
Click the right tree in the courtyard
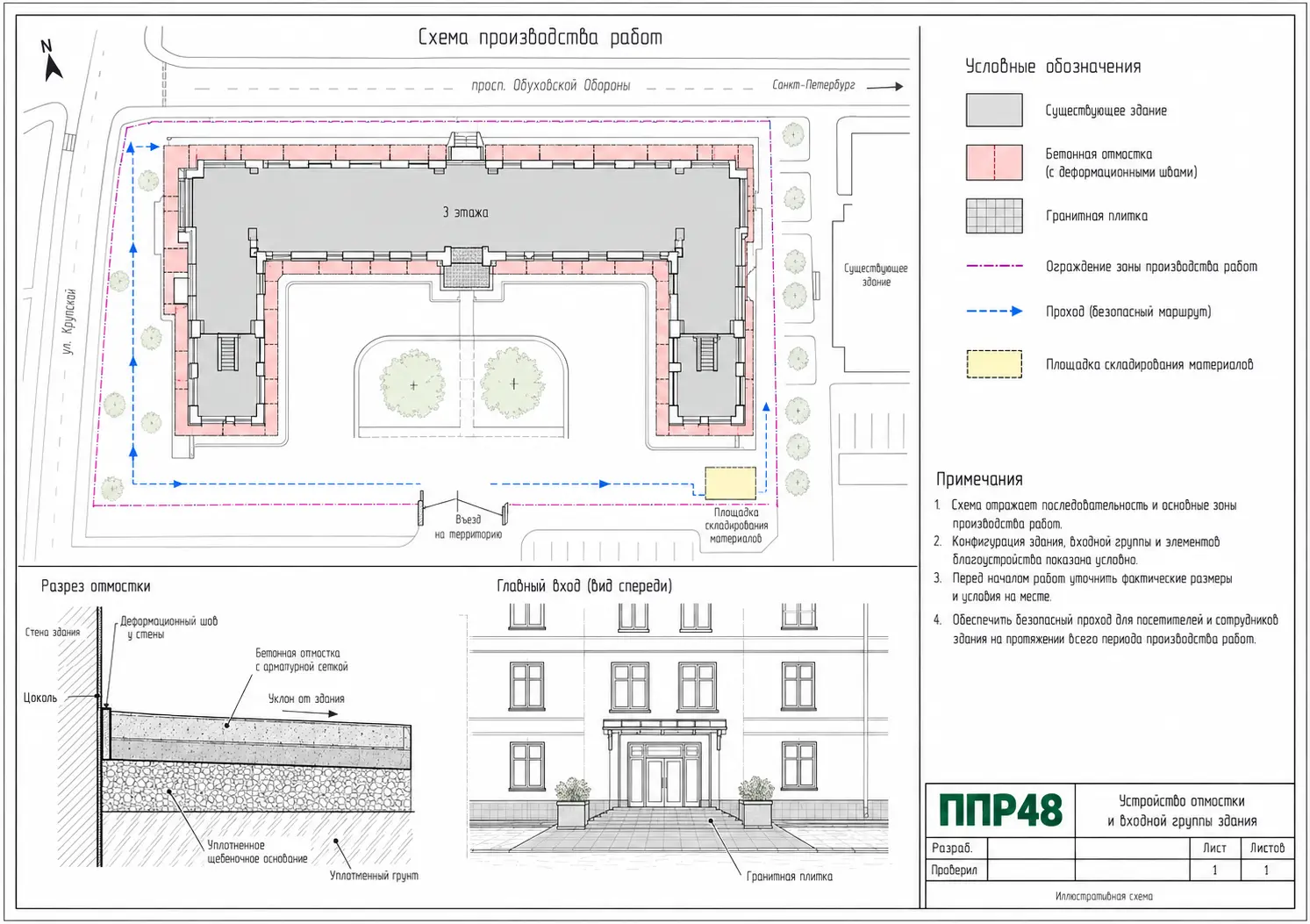pos(513,383)
